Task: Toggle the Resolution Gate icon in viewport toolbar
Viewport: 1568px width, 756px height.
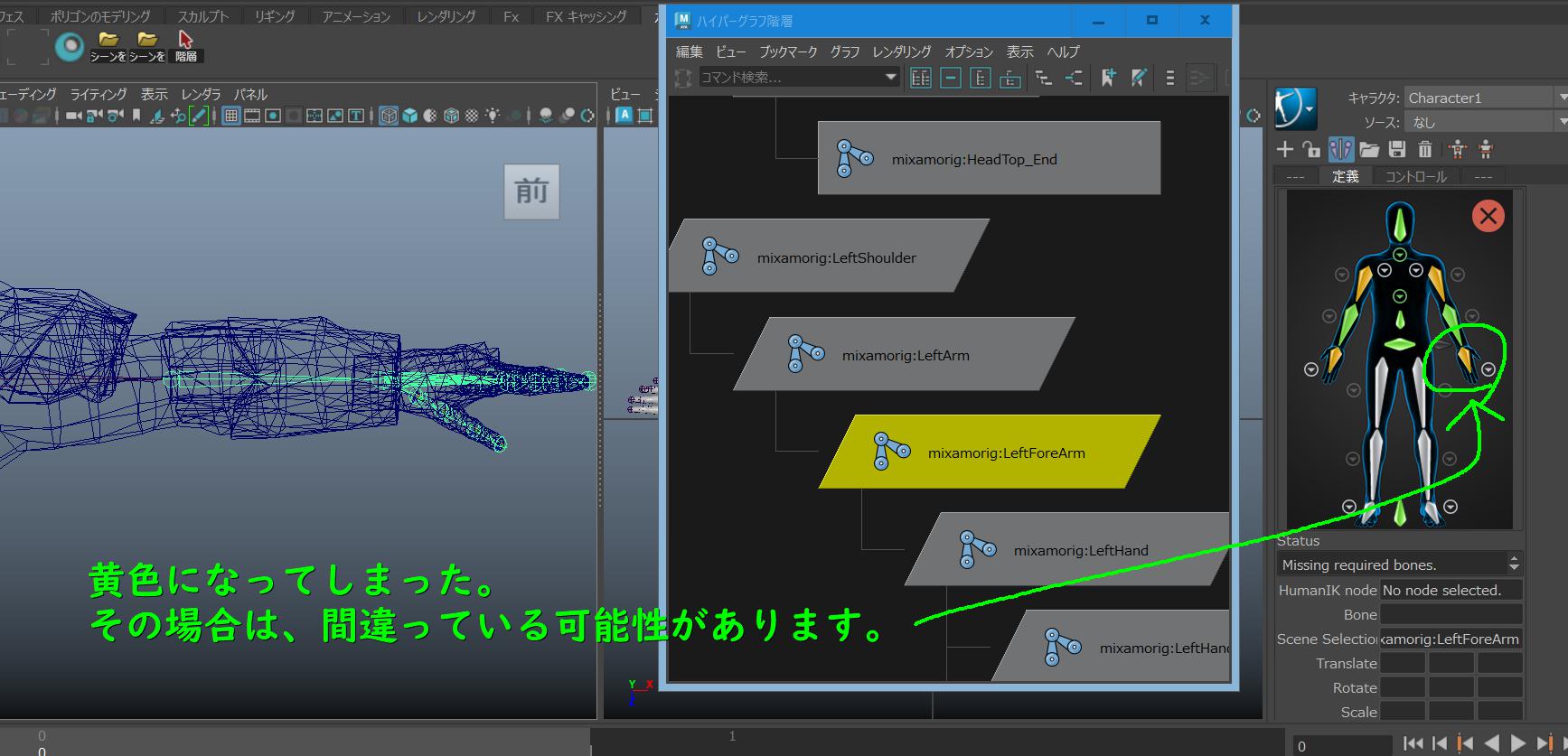Action: 273,116
